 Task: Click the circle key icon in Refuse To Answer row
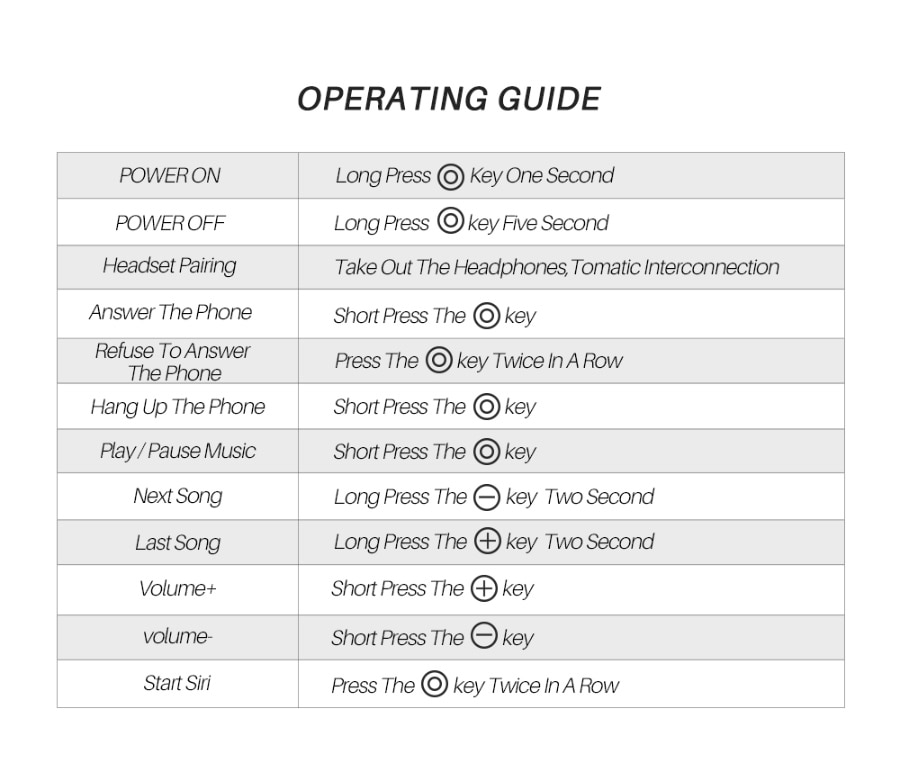click(x=439, y=360)
